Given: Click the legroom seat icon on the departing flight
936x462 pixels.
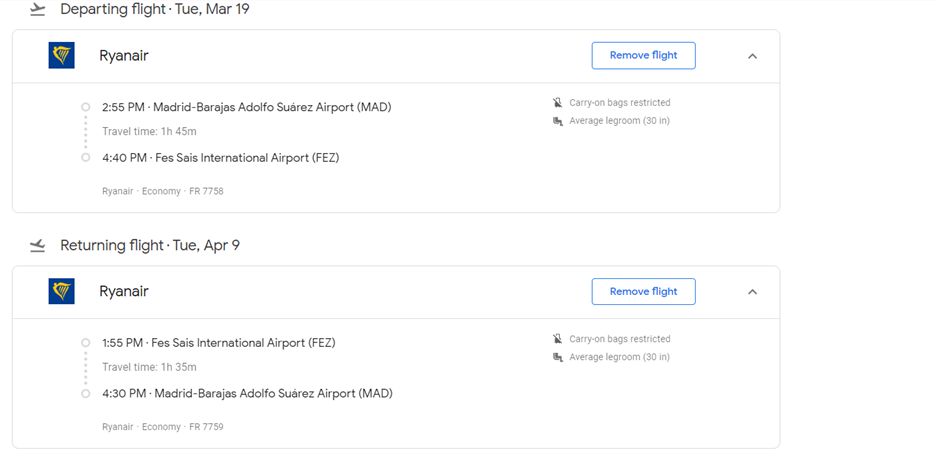Looking at the screenshot, I should click(558, 121).
